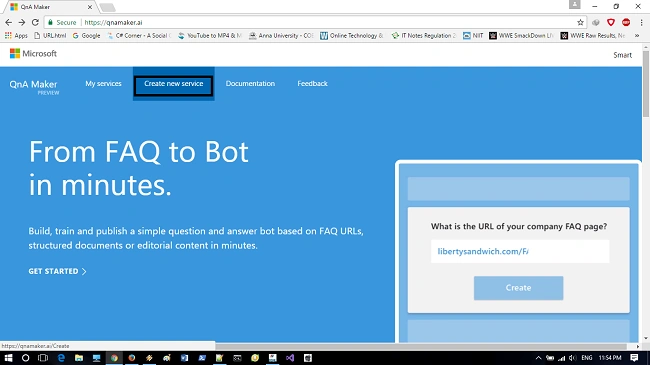Open the WWE Raw Results bookmark

(593, 36)
